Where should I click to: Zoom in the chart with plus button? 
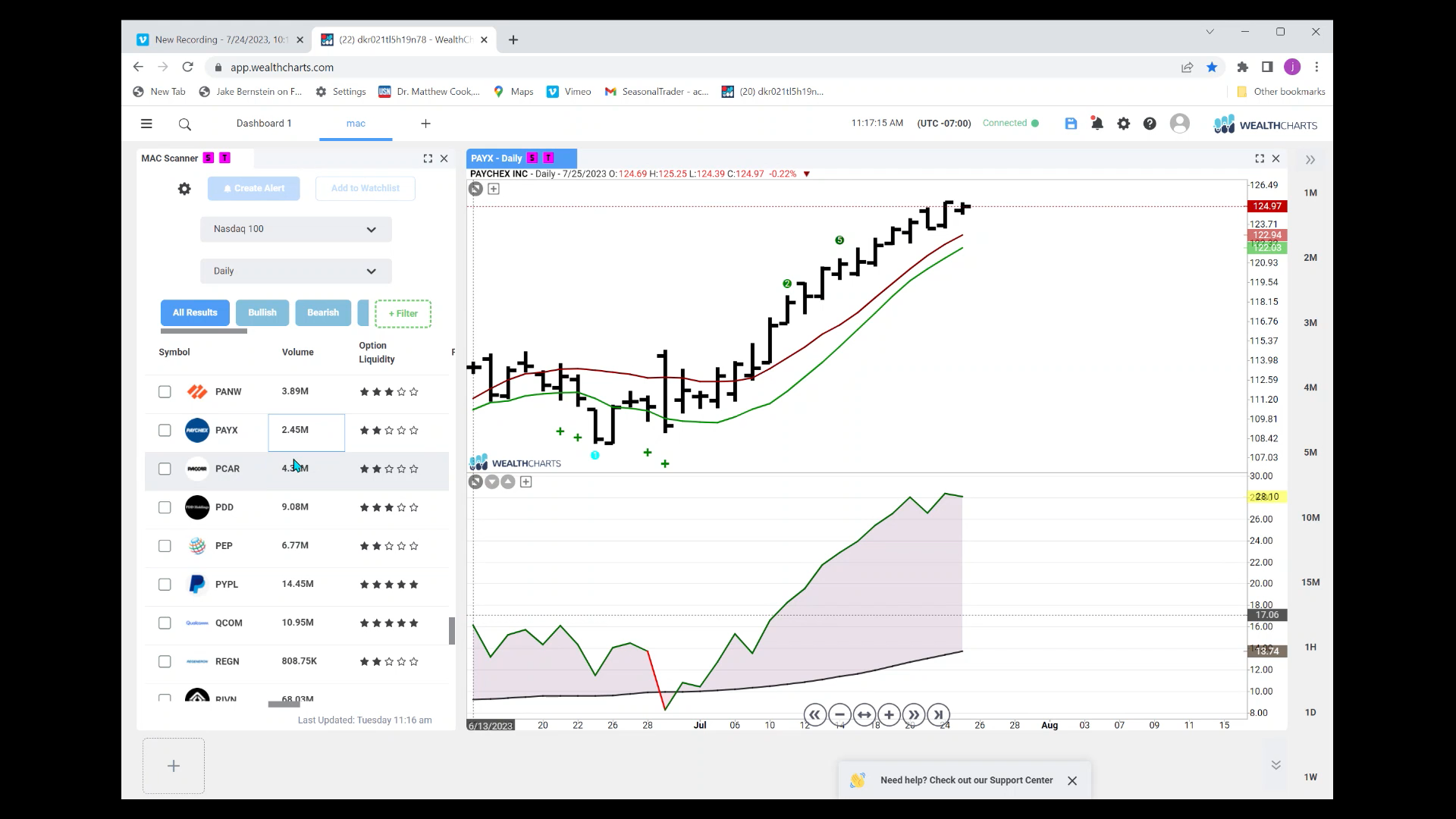889,714
